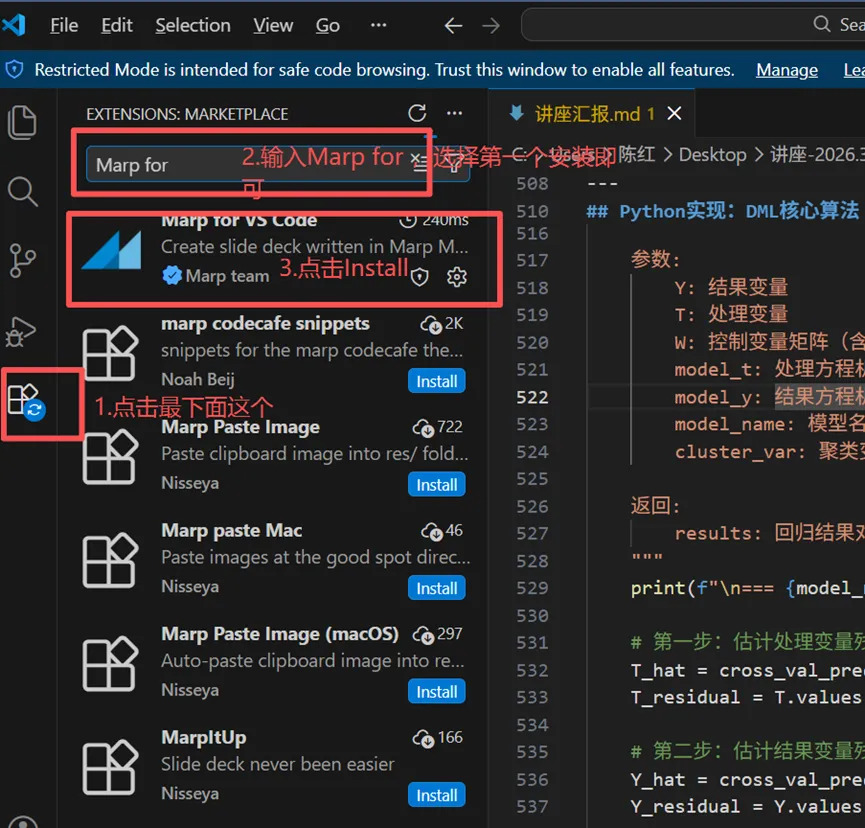Click the Noah Beij publisher name
The width and height of the screenshot is (865, 828).
pyautogui.click(x=197, y=379)
